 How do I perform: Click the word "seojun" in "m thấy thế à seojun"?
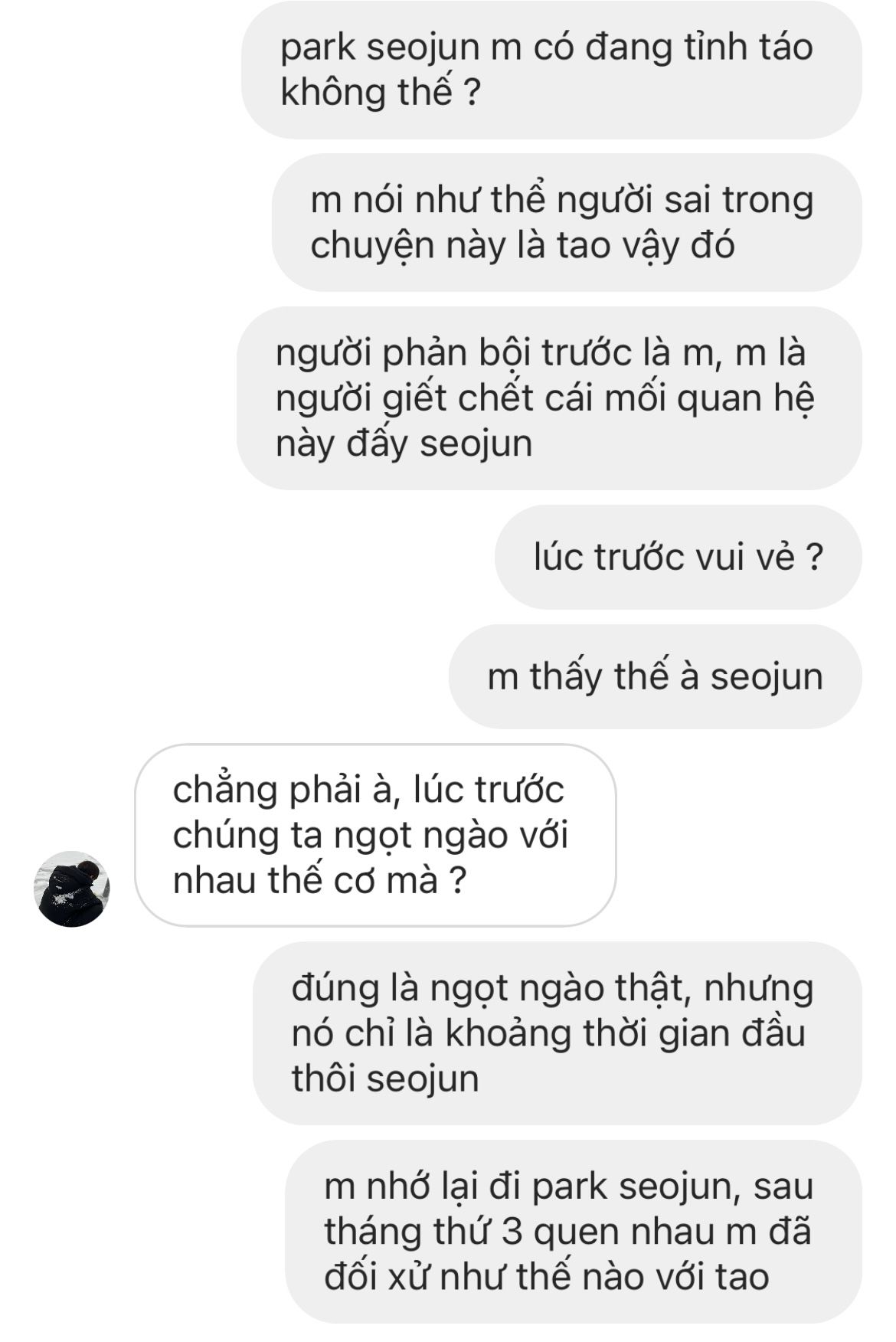coord(767,677)
